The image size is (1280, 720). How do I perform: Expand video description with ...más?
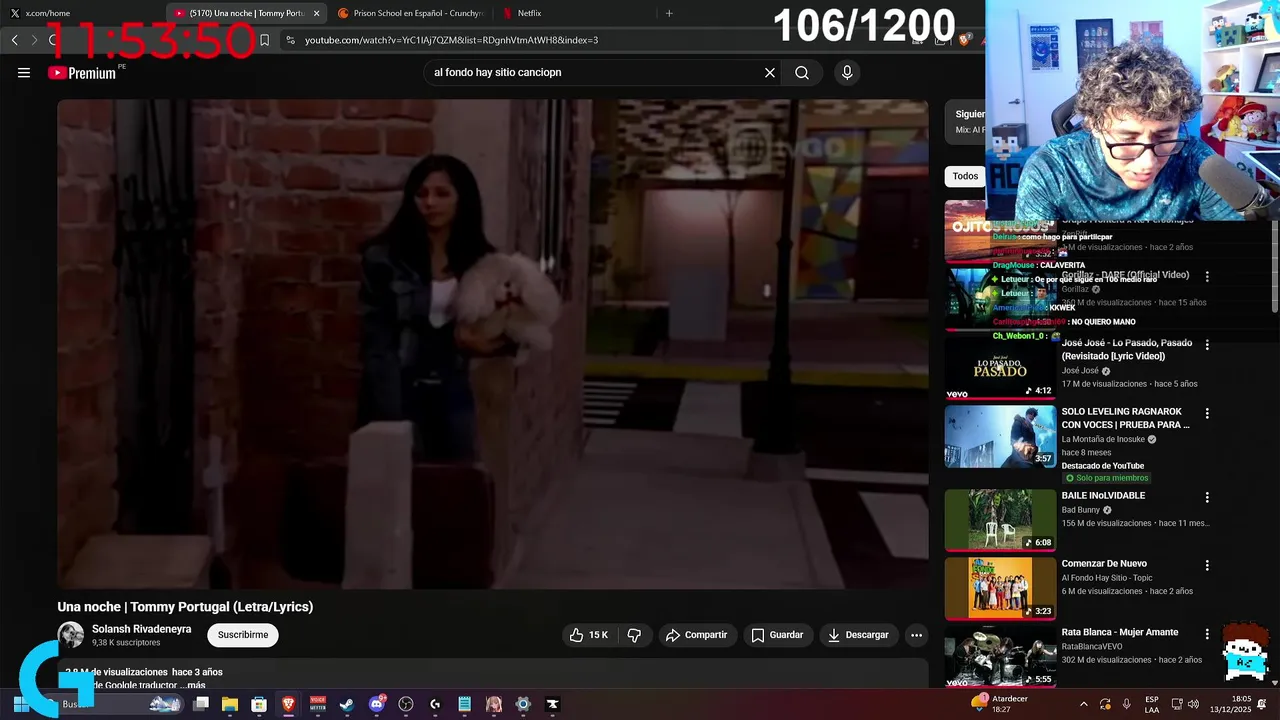tap(194, 685)
